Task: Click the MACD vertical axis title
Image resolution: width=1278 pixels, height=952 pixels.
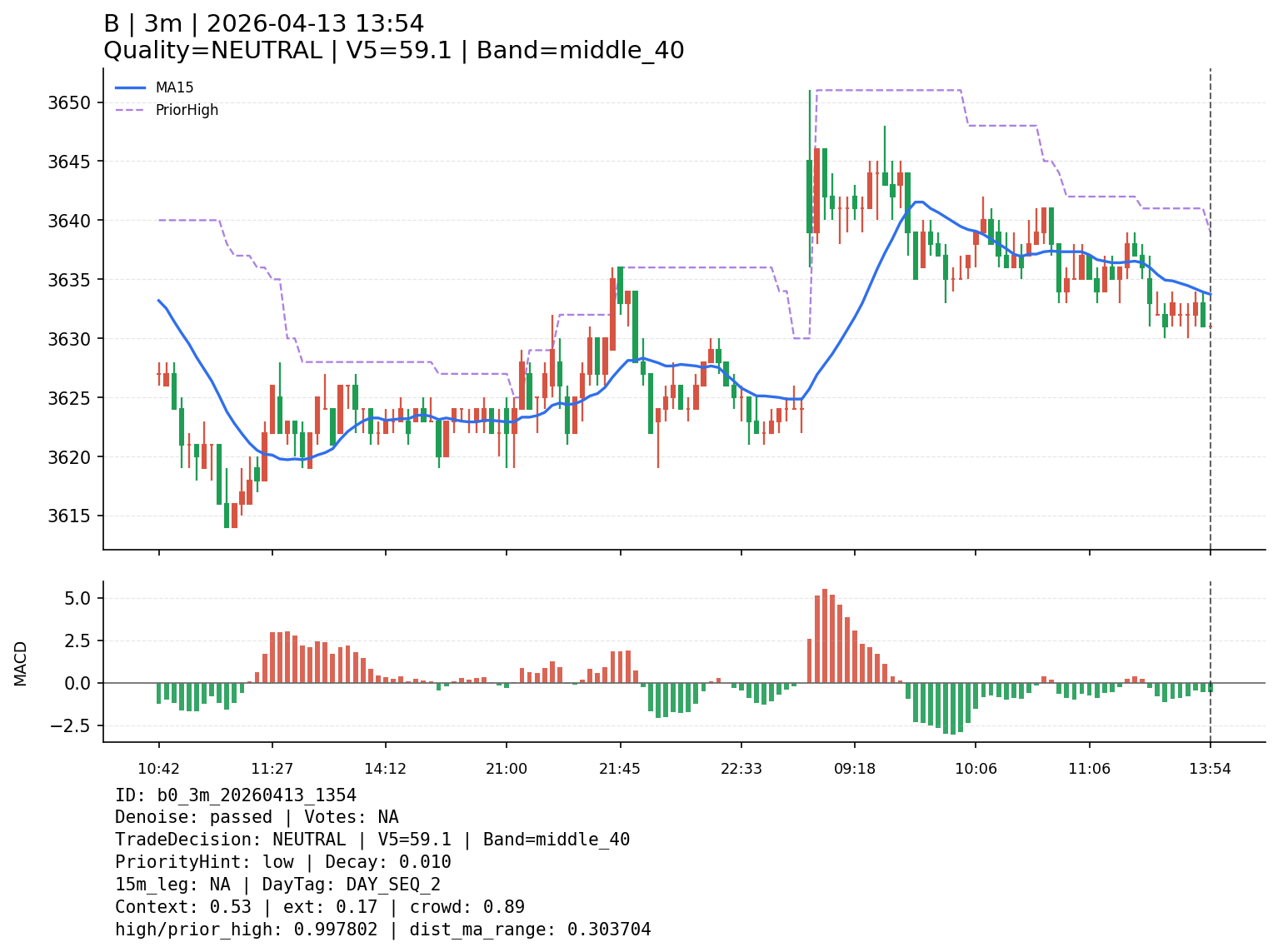Action: (x=21, y=663)
